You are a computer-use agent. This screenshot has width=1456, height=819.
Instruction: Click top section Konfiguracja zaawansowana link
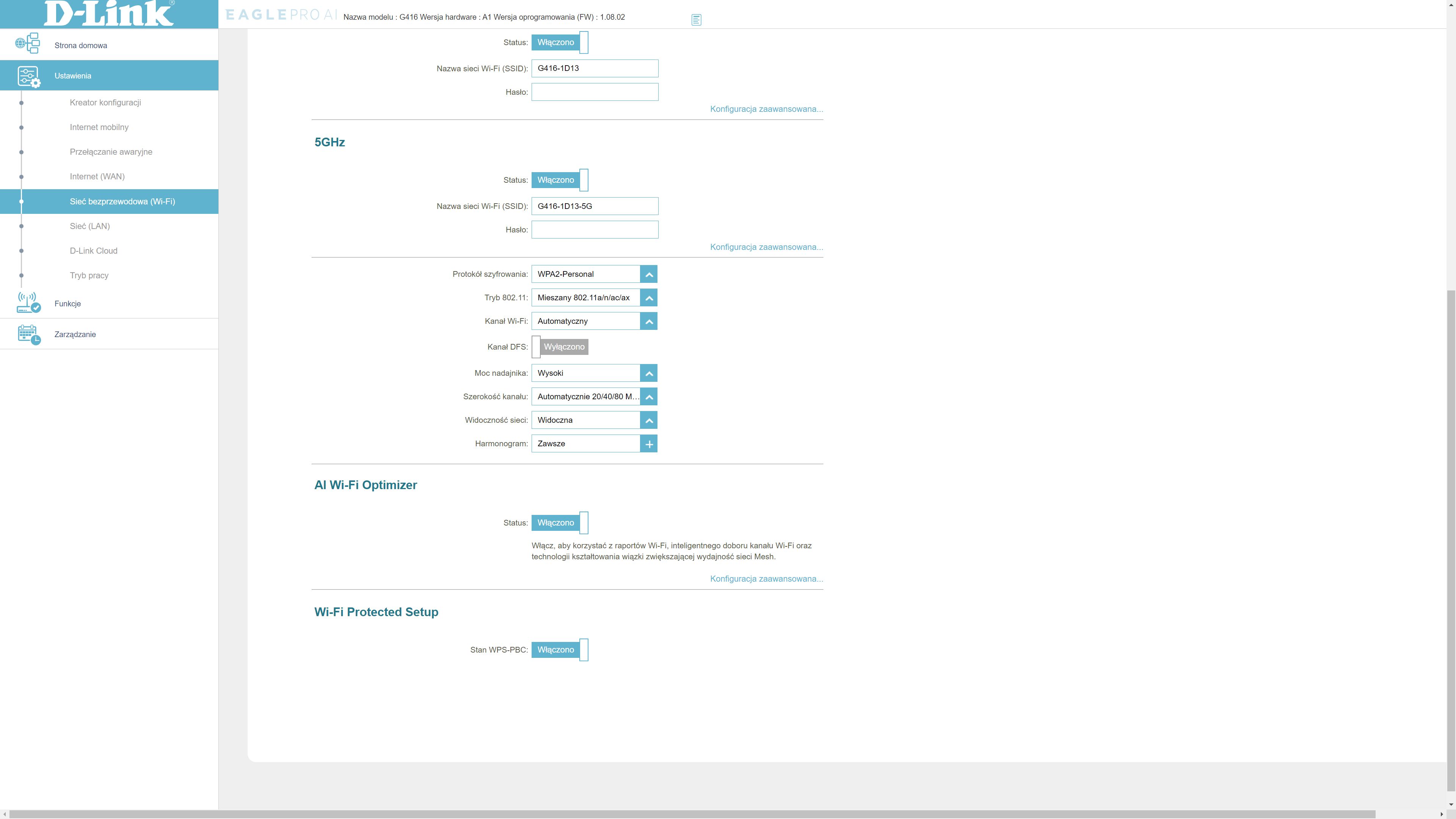coord(766,109)
